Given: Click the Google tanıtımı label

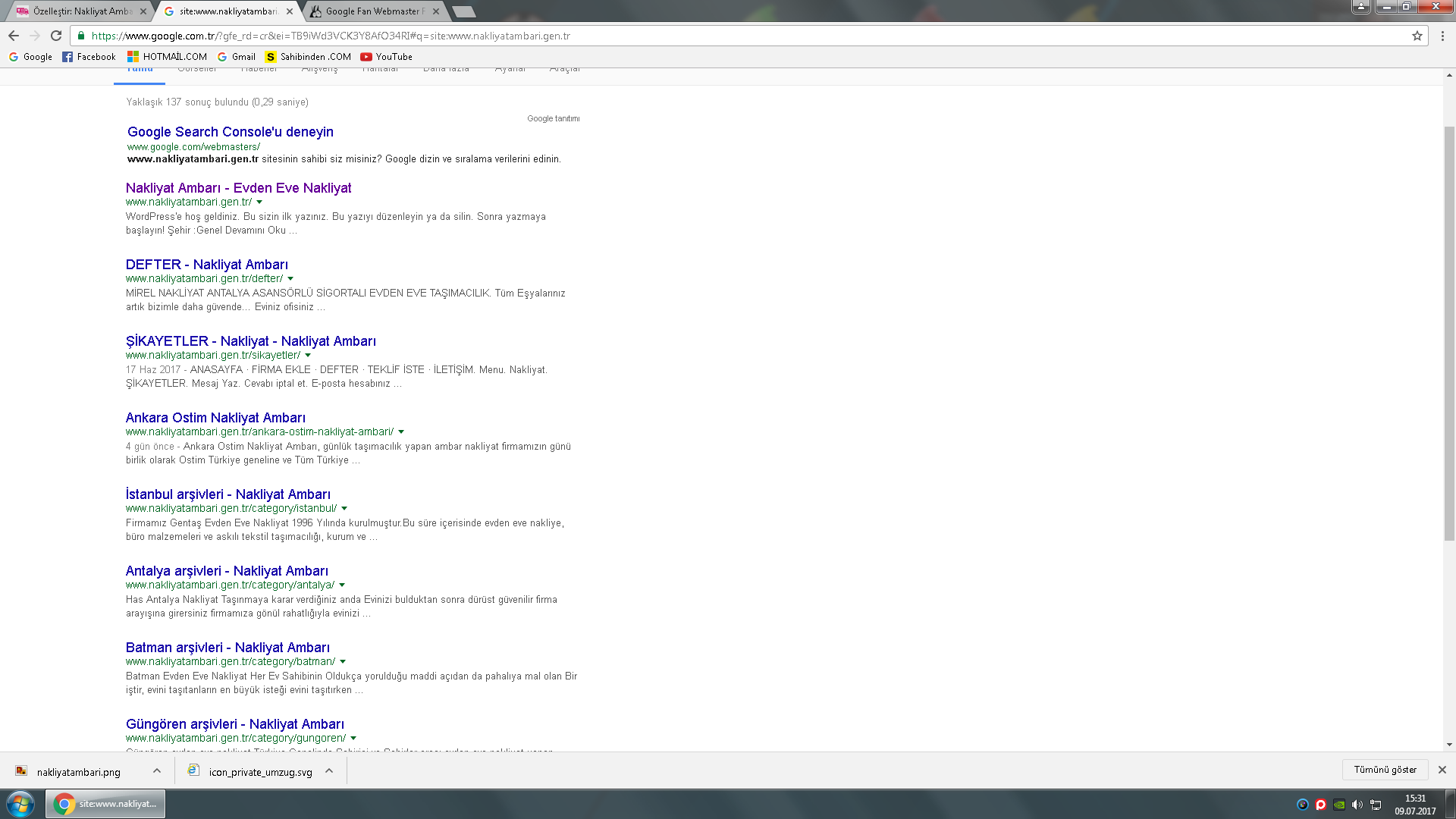Looking at the screenshot, I should (x=554, y=118).
